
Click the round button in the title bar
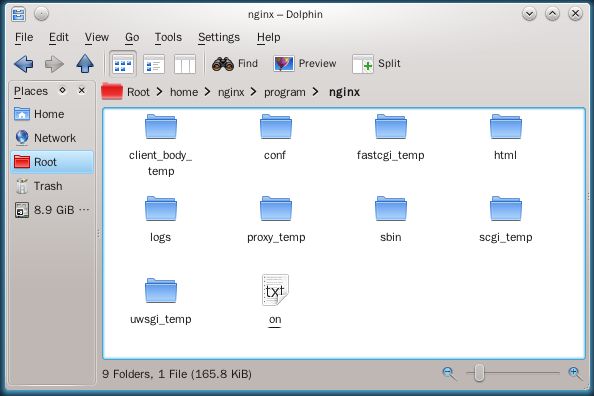[41, 14]
